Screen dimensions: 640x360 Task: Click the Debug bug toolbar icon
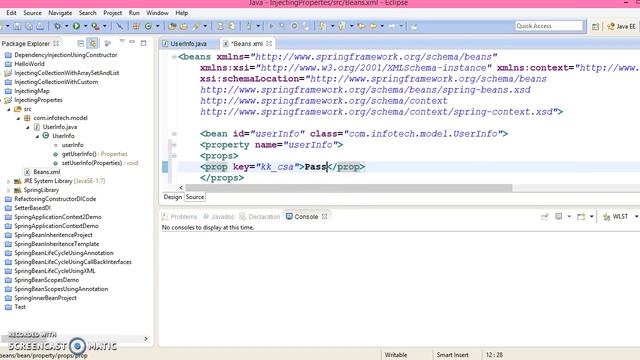click(x=58, y=26)
